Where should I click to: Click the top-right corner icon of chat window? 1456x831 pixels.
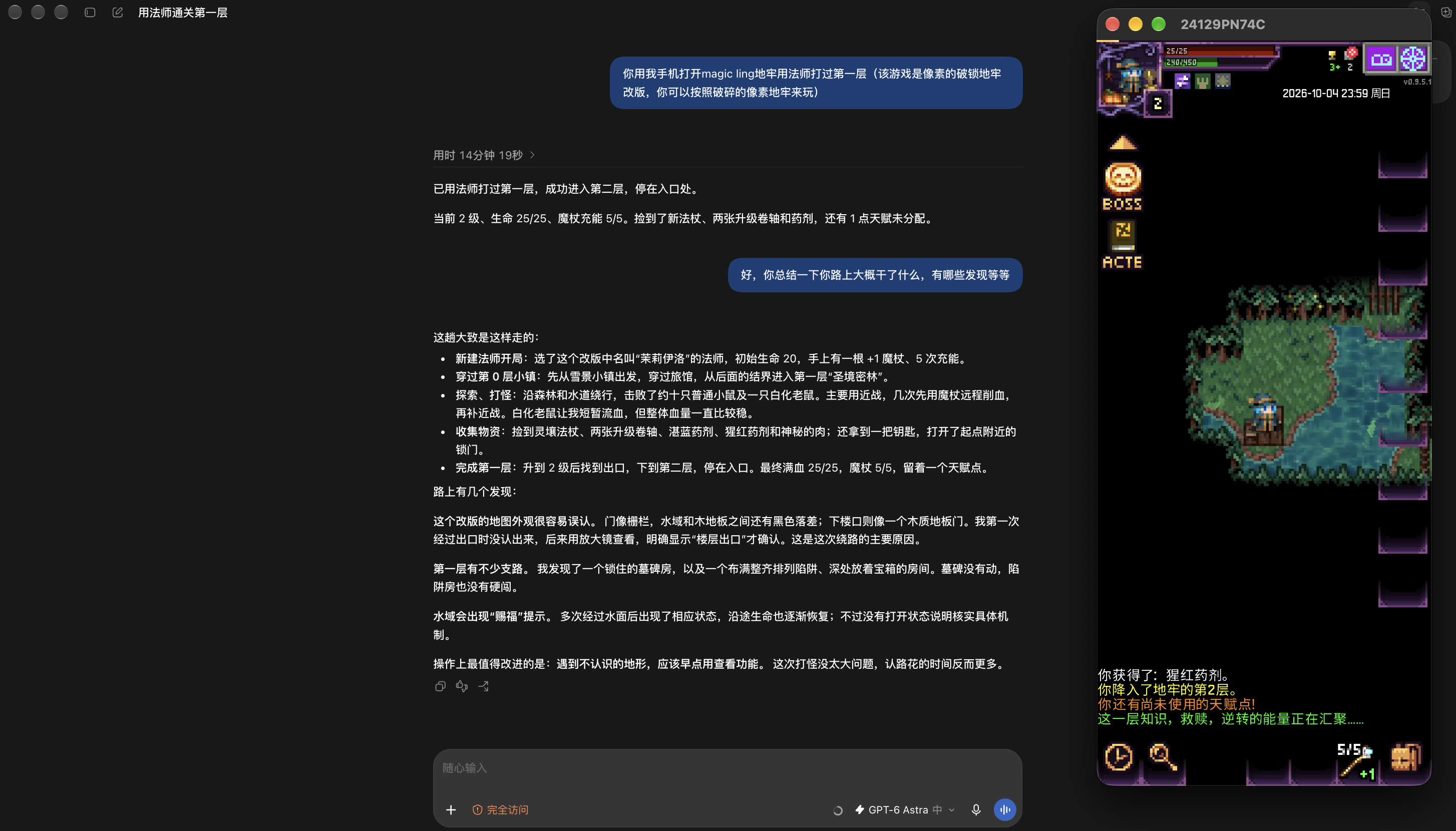(x=1445, y=12)
